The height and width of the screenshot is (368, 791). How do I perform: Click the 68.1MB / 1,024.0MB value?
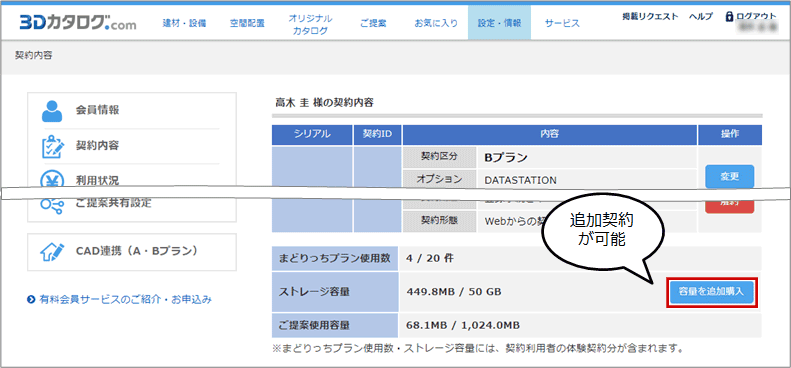463,326
